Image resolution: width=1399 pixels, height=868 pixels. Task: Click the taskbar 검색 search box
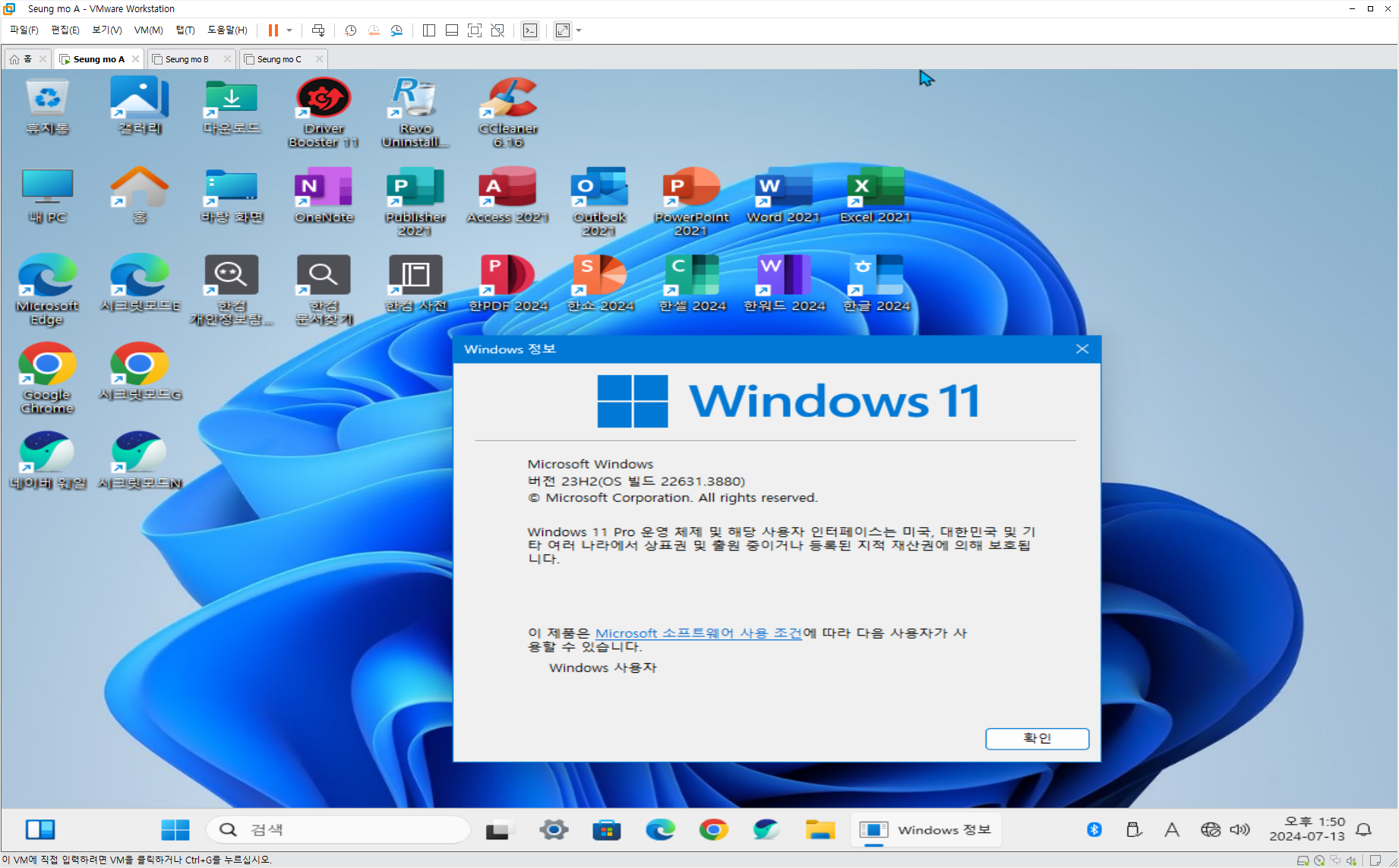[339, 829]
